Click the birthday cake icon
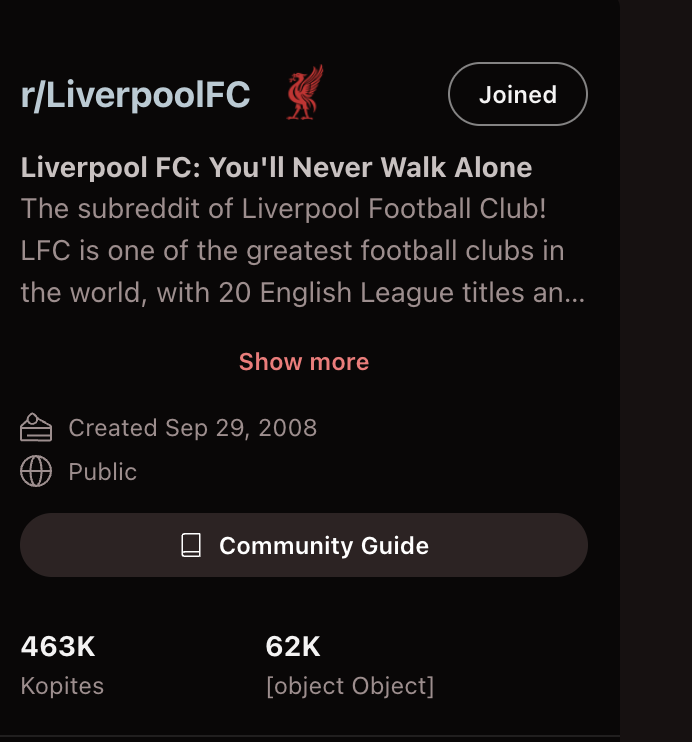The height and width of the screenshot is (742, 692). (36, 428)
